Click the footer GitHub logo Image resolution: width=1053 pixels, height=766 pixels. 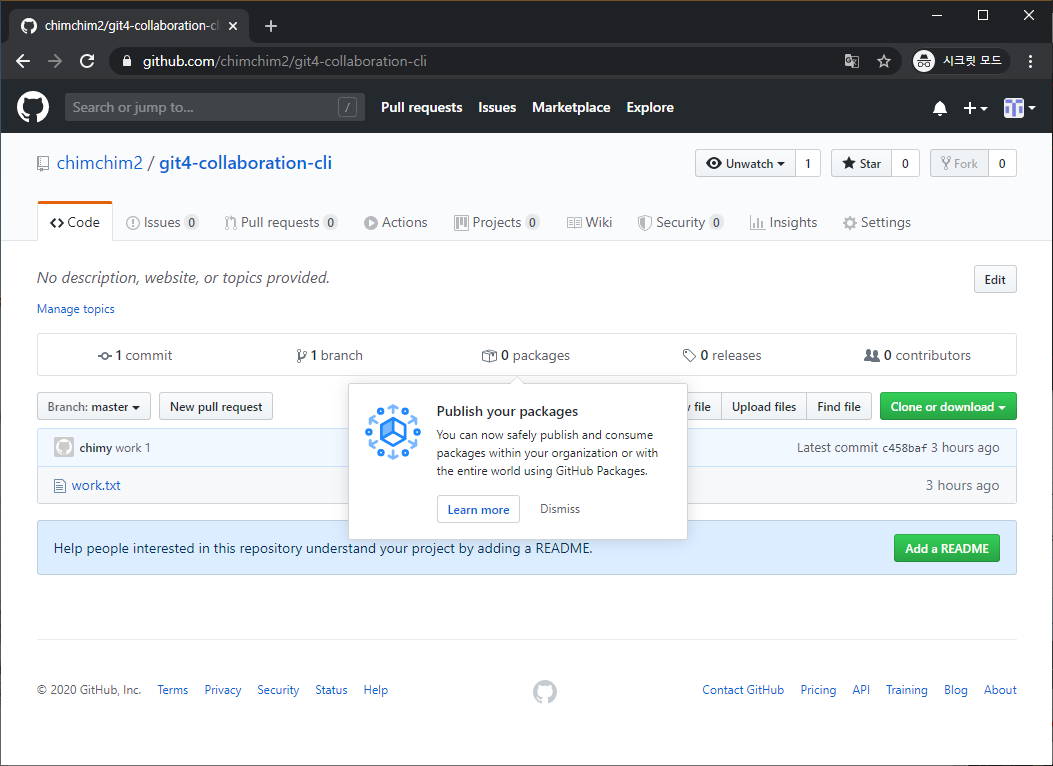[545, 691]
